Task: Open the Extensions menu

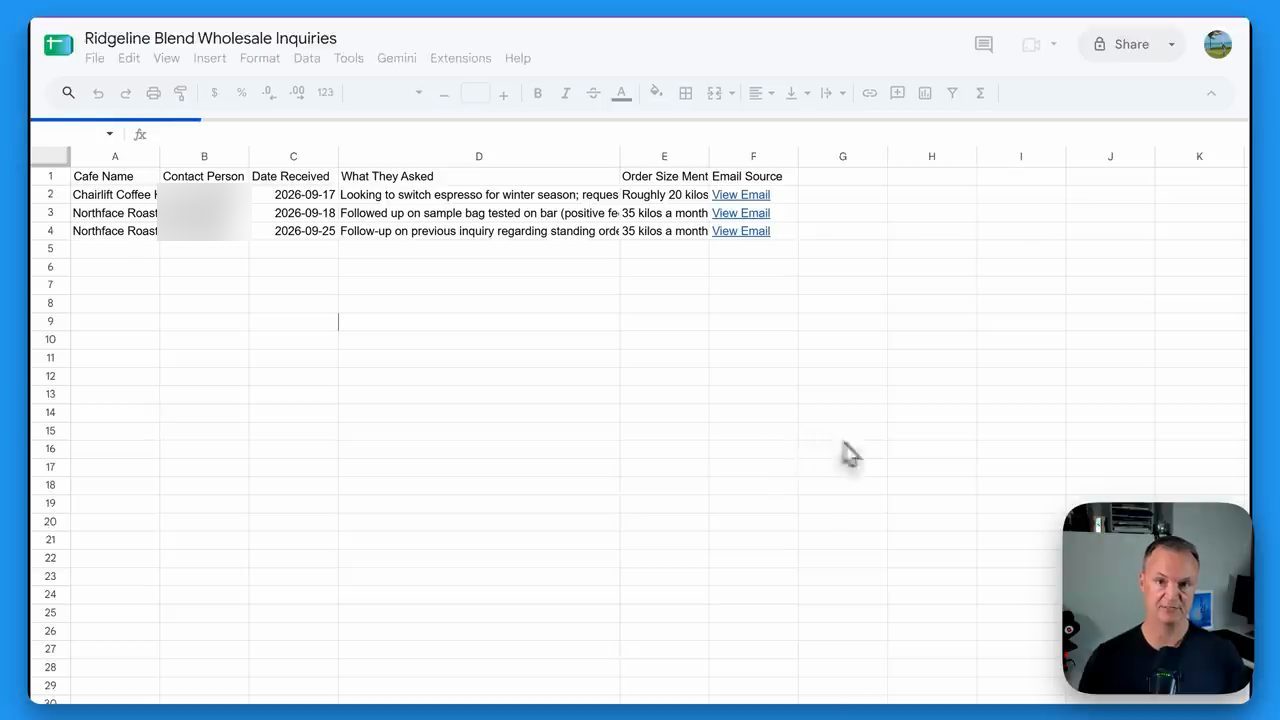Action: (461, 58)
